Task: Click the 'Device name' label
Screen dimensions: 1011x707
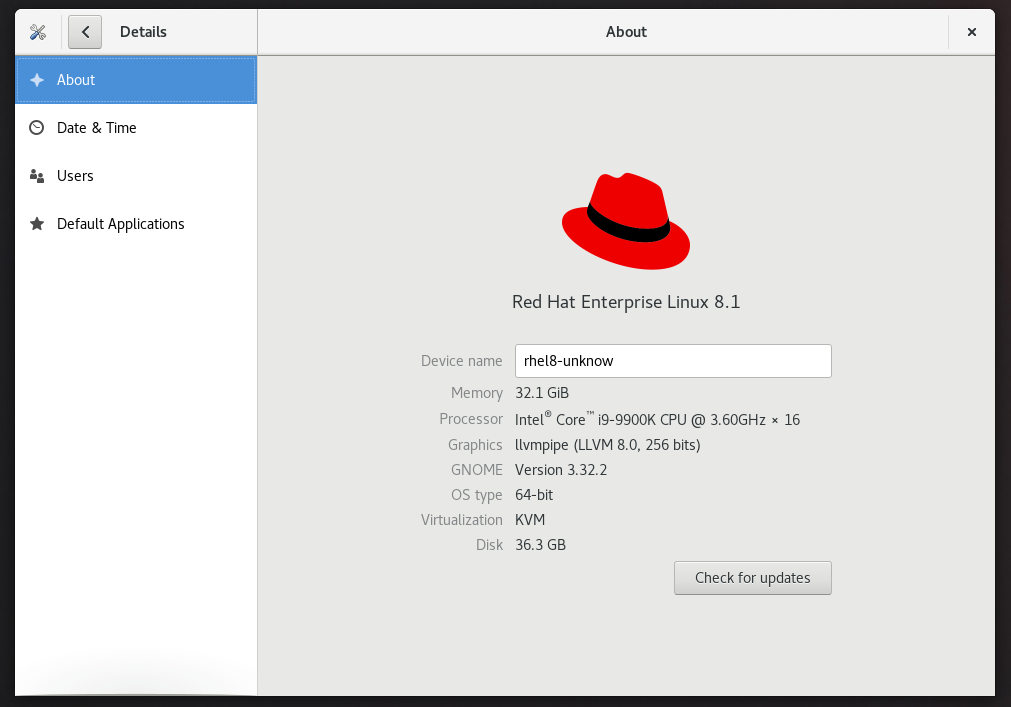Action: click(x=462, y=361)
